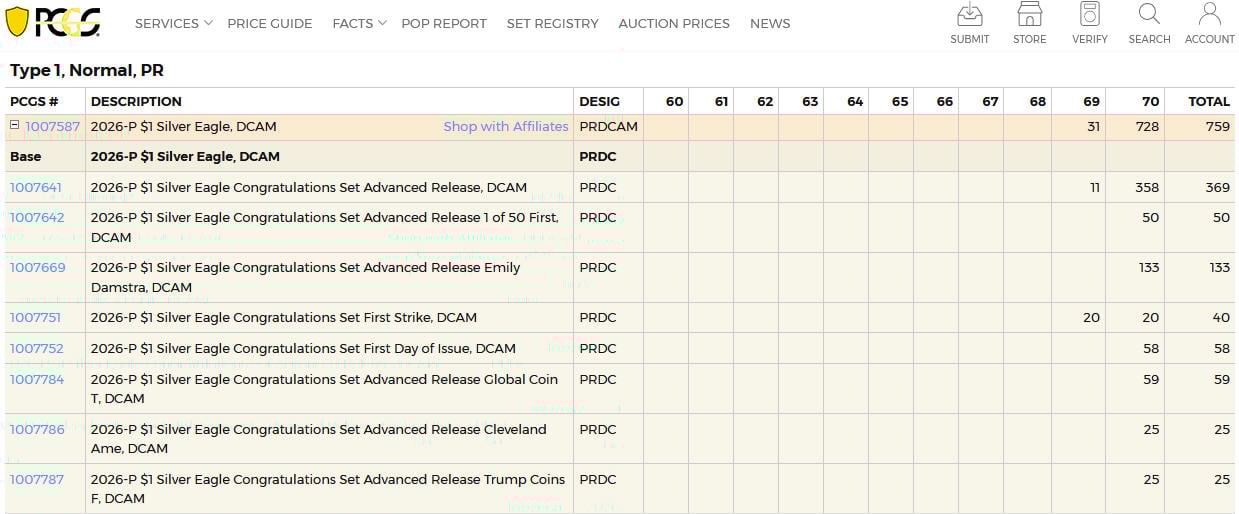This screenshot has width=1239, height=514.
Task: Go to the Price Guide menu
Action: pos(269,23)
